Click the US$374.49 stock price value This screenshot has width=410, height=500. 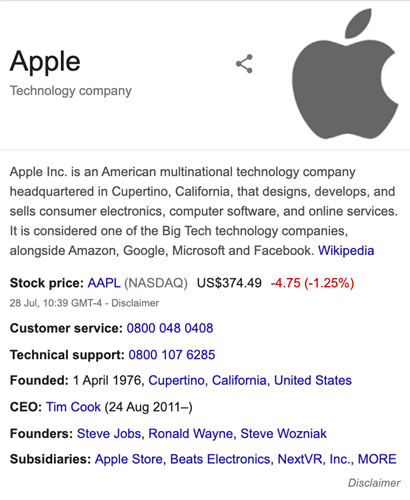coord(229,283)
